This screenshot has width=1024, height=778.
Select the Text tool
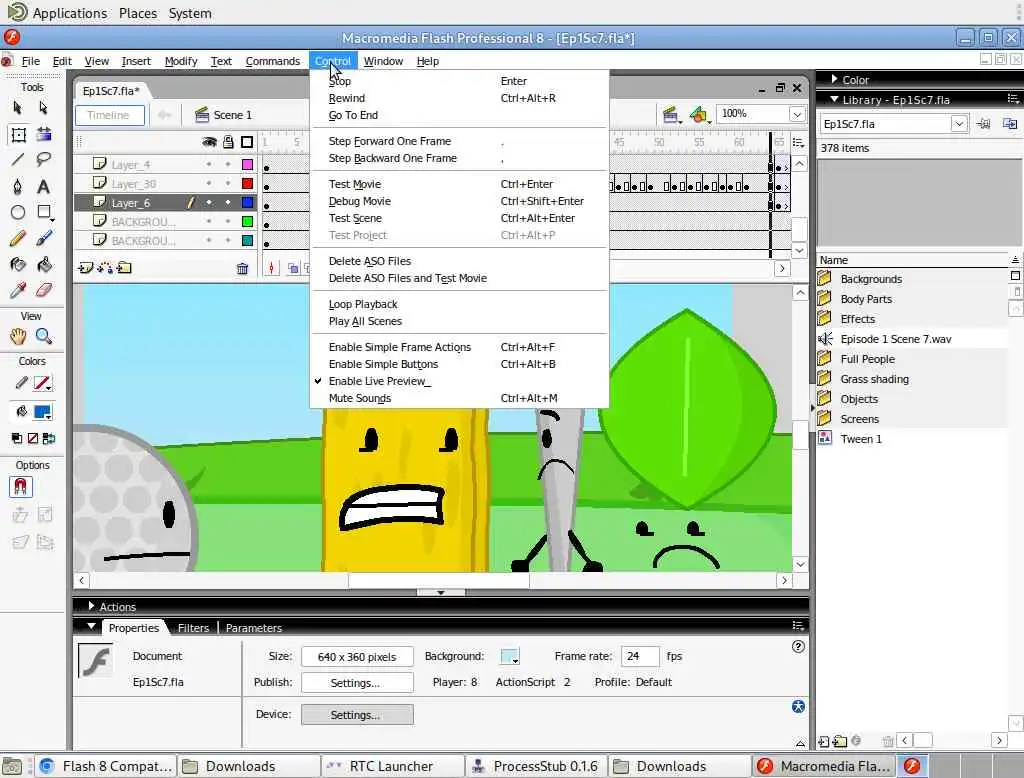tap(43, 187)
